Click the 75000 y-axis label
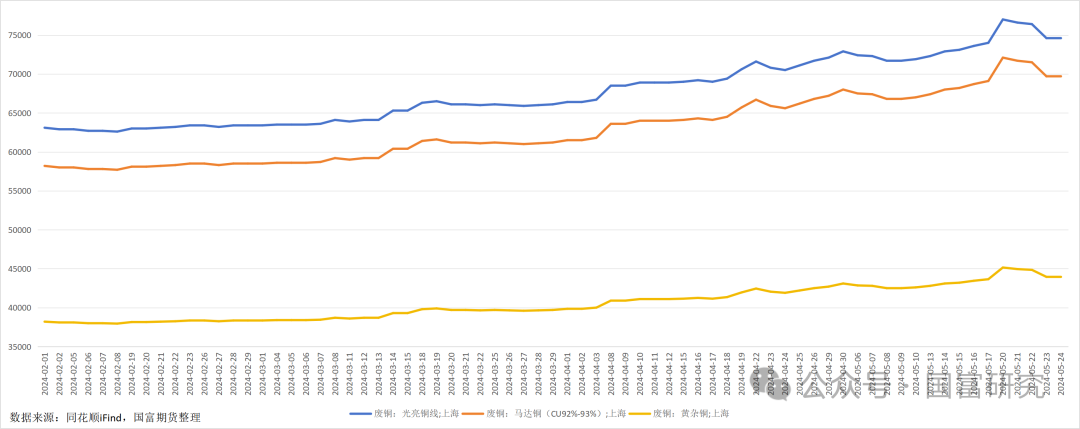The height and width of the screenshot is (429, 1080). [x=19, y=35]
